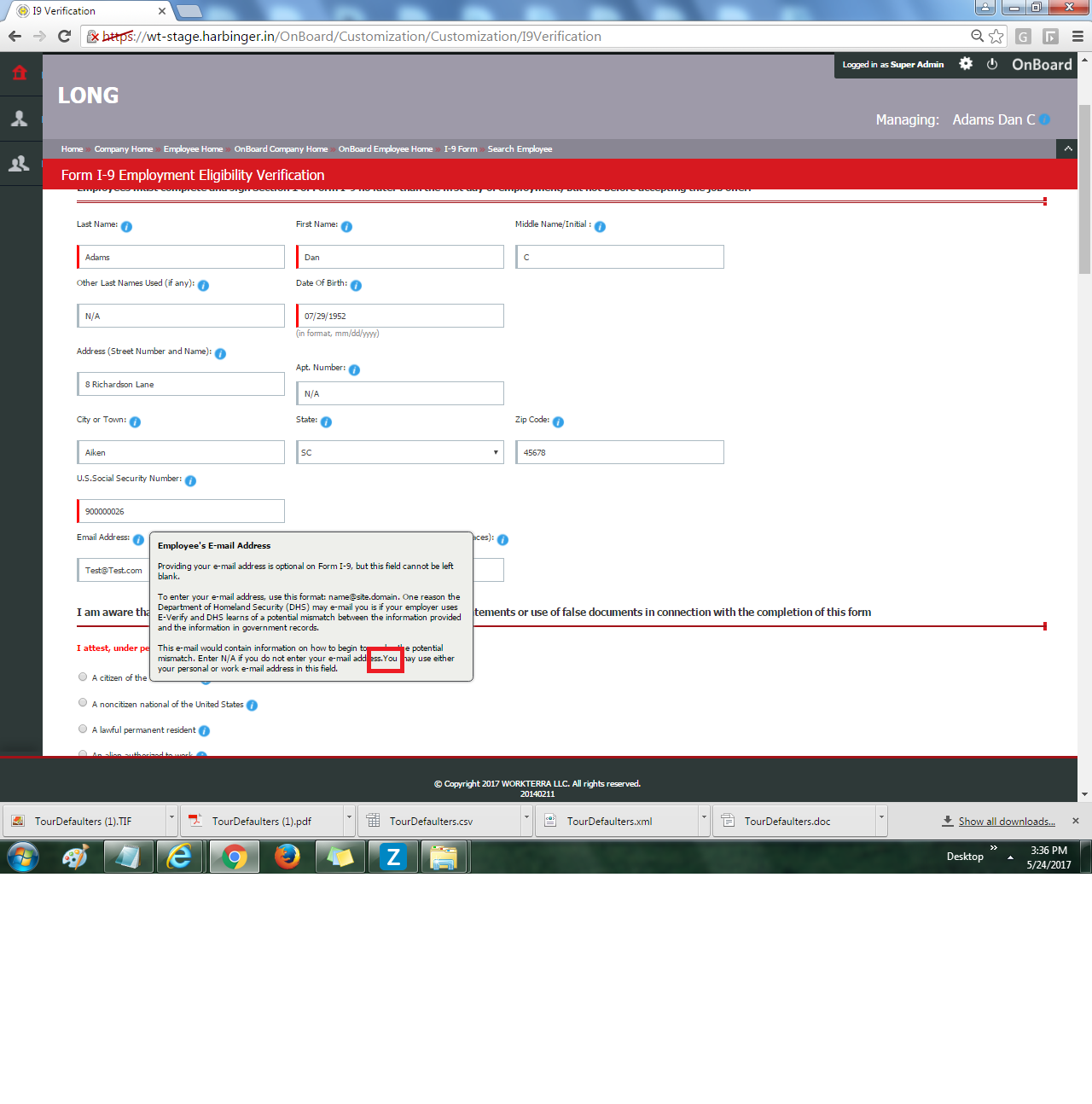
Task: Open options for TourDefaulters (1).TIF download
Action: click(171, 821)
